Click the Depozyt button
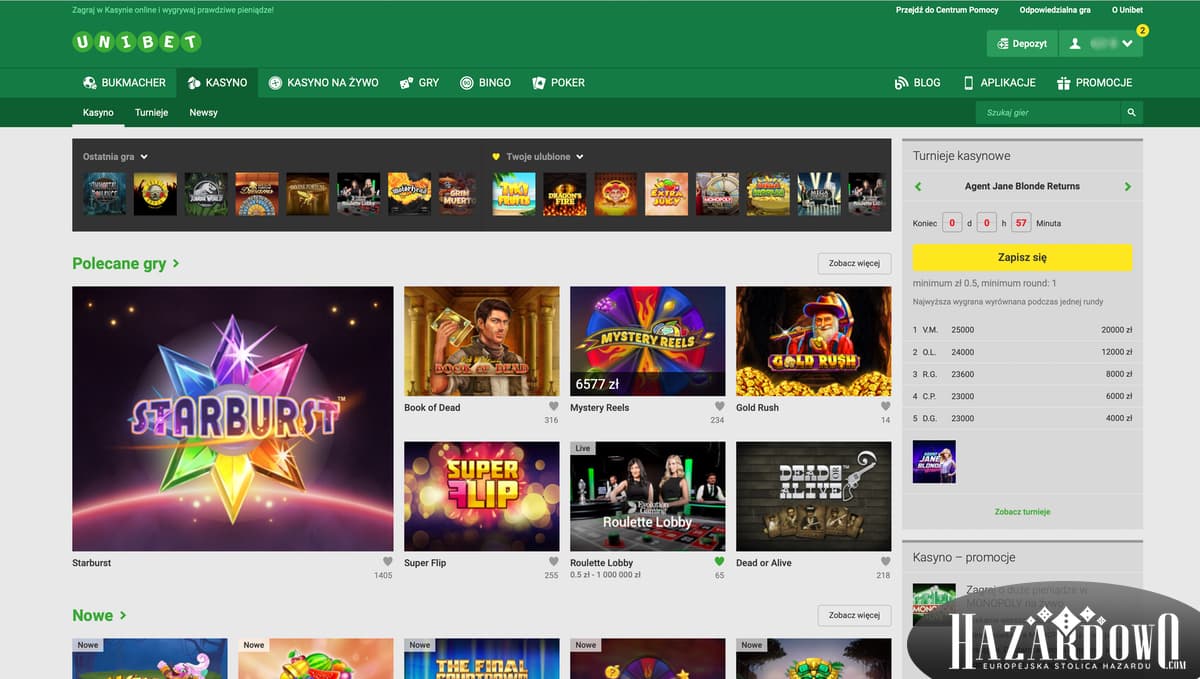Viewport: 1200px width, 679px height. 1021,44
